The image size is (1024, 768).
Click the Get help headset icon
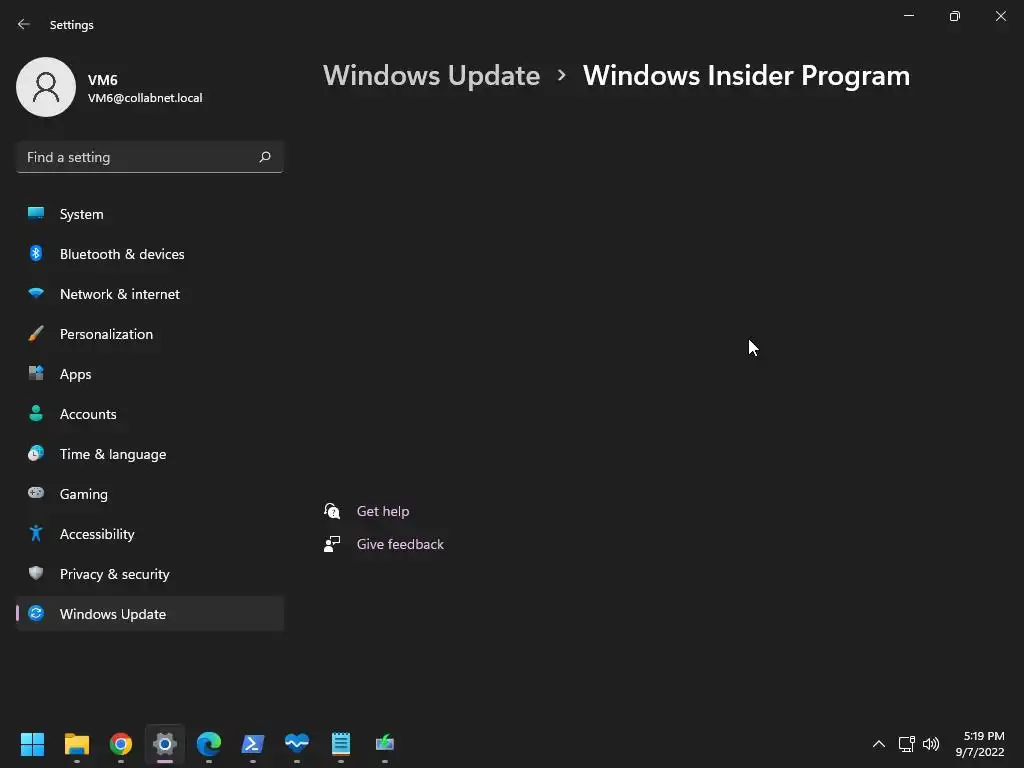332,511
